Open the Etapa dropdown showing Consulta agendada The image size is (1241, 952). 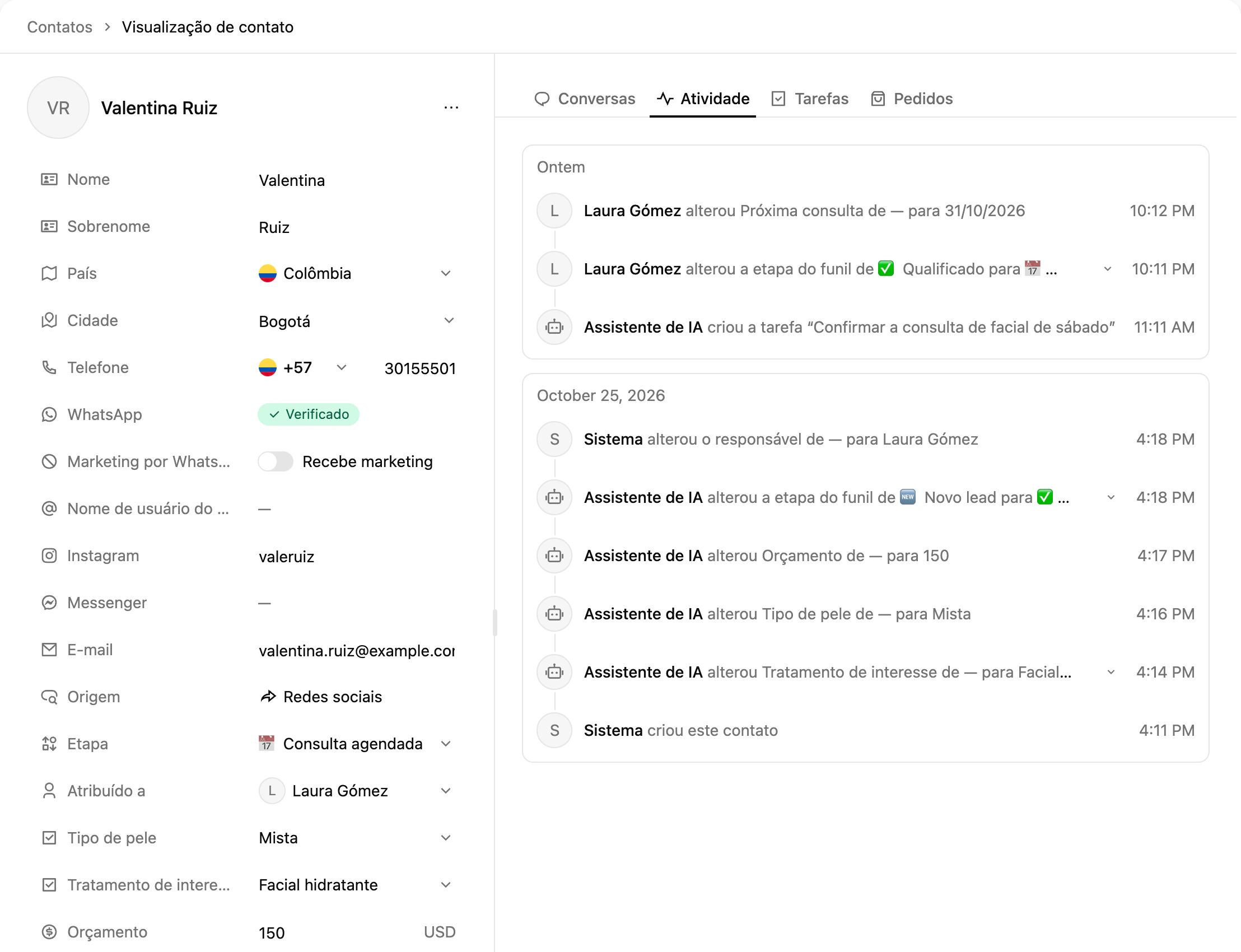point(357,744)
